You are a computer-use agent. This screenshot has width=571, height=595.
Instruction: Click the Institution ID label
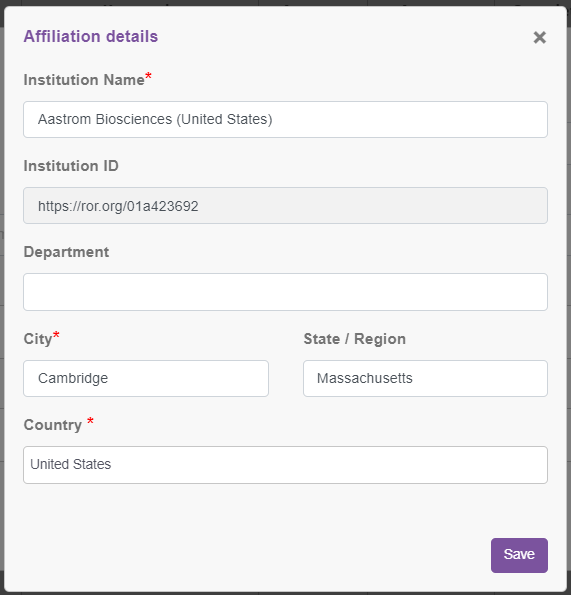71,166
